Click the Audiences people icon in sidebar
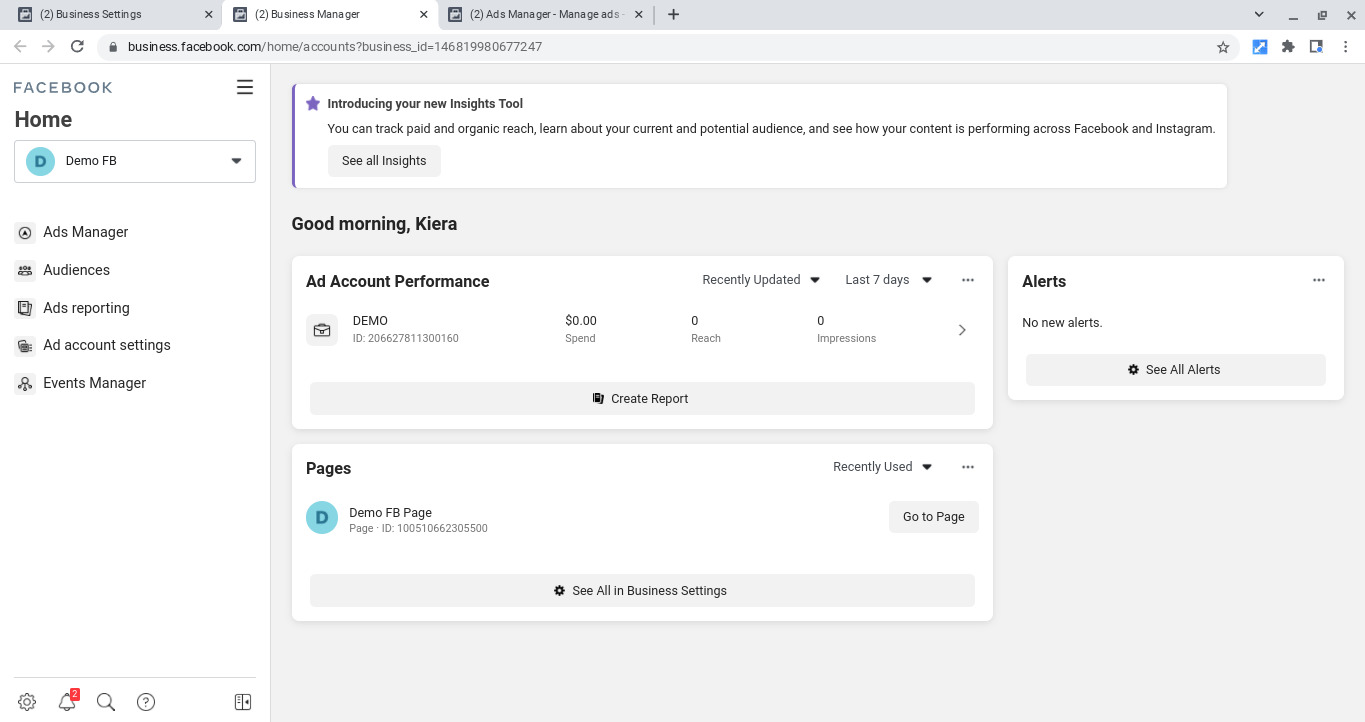Screen dimensions: 1365x722 [x=25, y=270]
